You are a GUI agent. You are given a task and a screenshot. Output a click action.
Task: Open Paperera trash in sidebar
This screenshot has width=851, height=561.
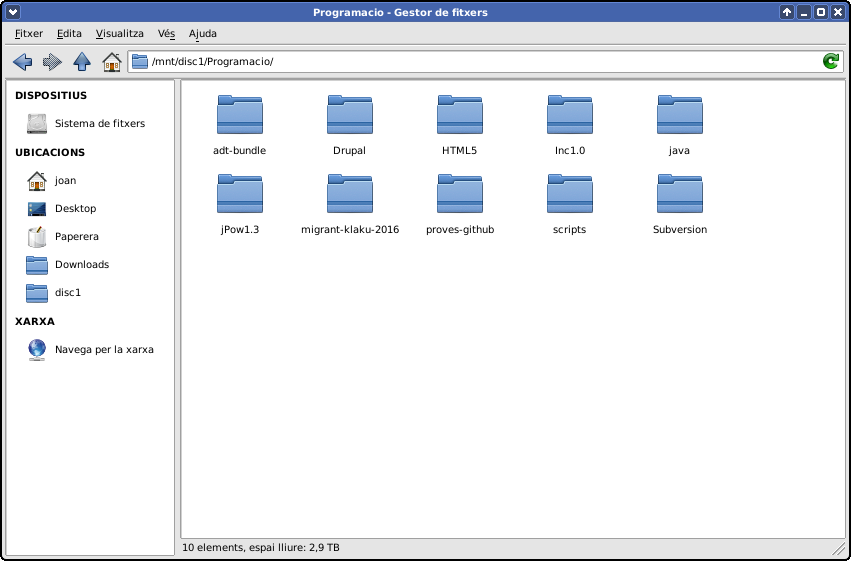[76, 237]
